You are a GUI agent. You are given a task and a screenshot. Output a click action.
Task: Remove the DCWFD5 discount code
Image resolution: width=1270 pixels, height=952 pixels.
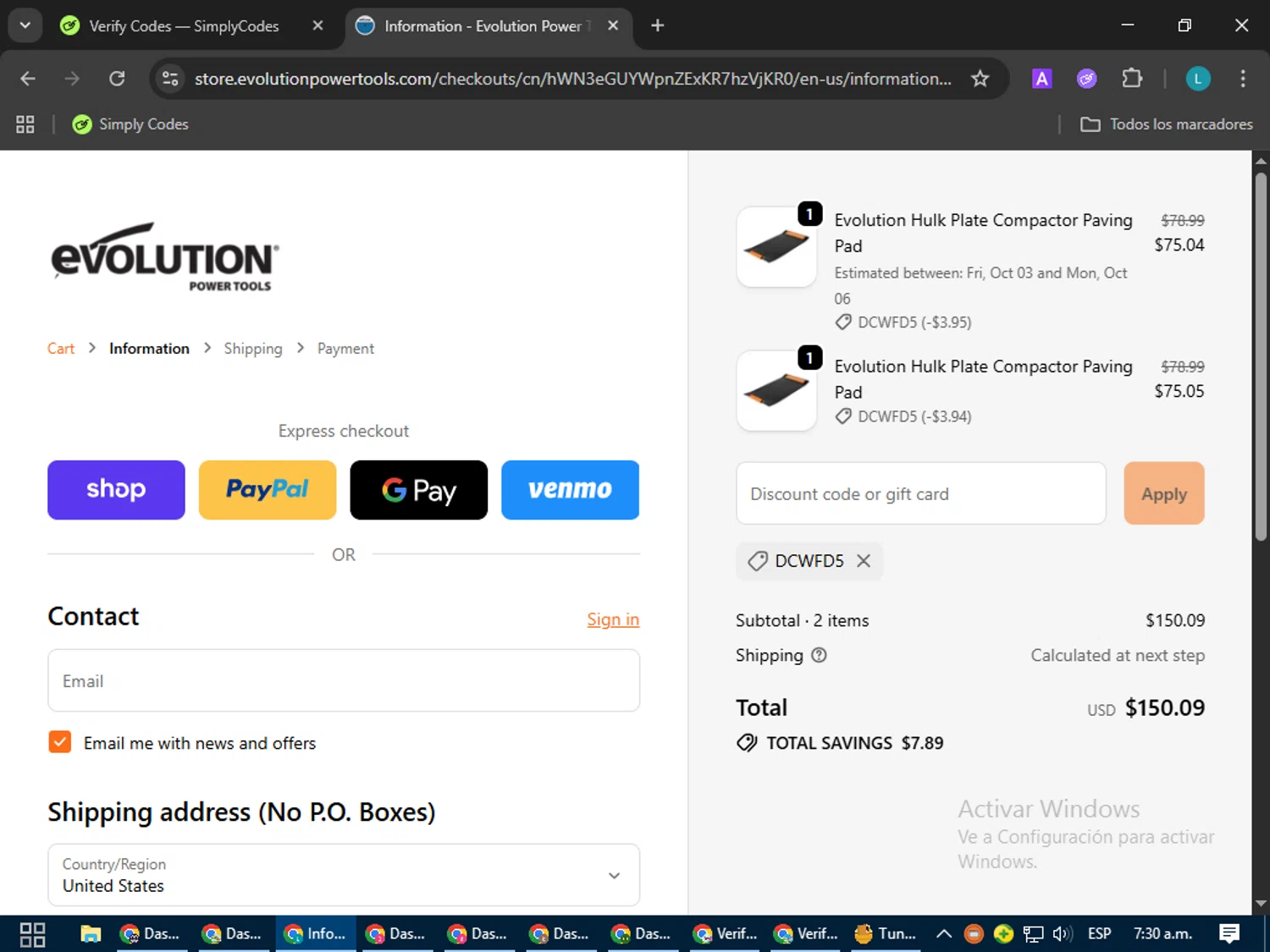pos(864,561)
